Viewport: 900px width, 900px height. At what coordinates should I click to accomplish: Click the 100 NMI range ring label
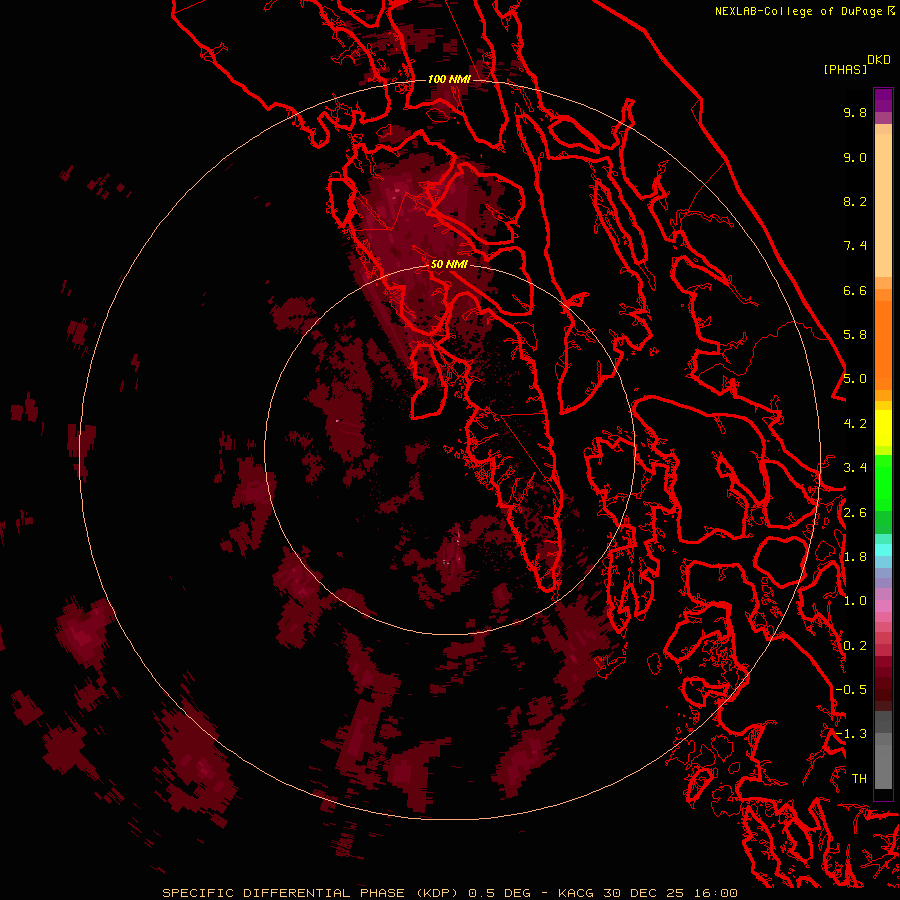449,79
